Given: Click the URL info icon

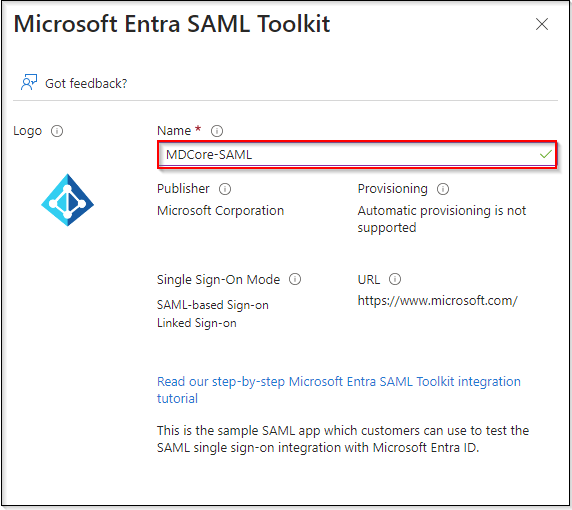Looking at the screenshot, I should [x=395, y=279].
